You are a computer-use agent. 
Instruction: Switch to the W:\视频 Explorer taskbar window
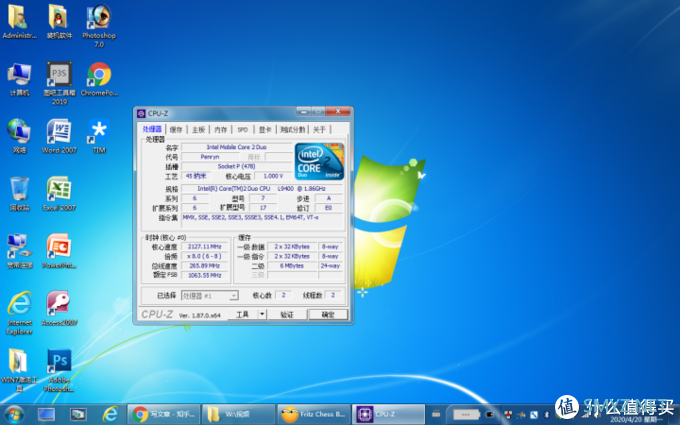pos(239,415)
